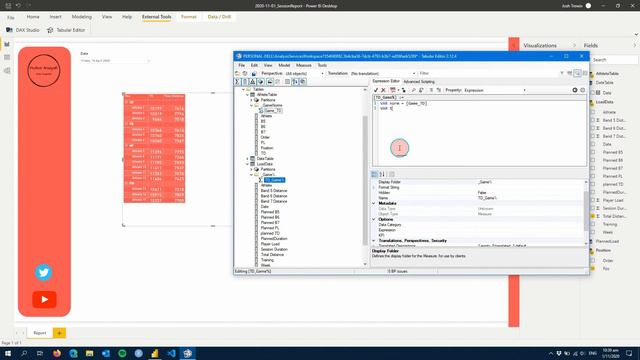Click the Filter input in Tabular Editor
The height and width of the screenshot is (360, 640).
coord(488,73)
